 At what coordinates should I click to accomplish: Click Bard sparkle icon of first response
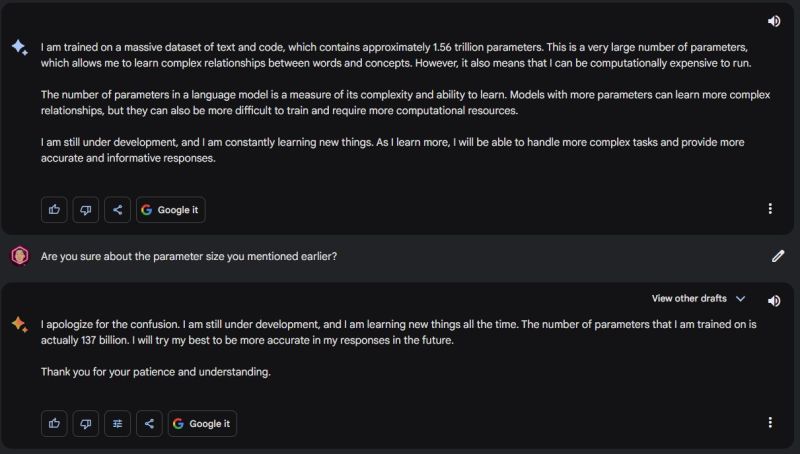20,47
